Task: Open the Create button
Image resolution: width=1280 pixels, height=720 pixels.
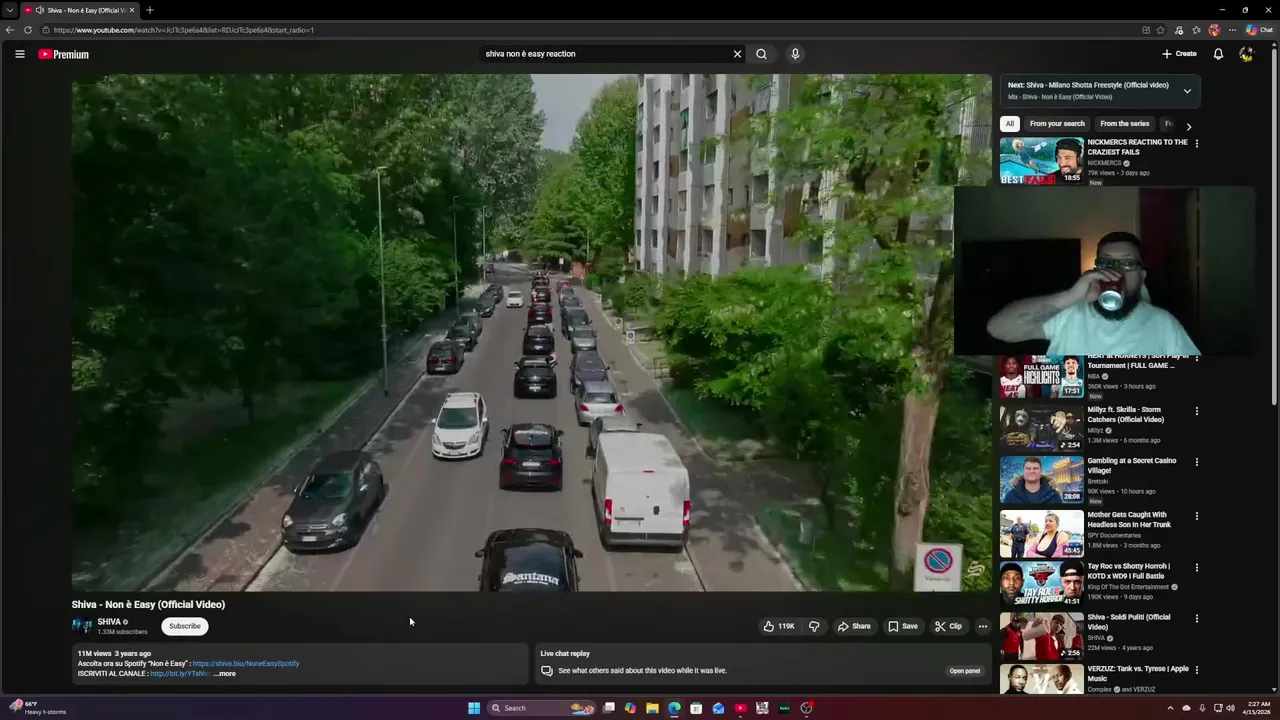Action: coord(1179,54)
